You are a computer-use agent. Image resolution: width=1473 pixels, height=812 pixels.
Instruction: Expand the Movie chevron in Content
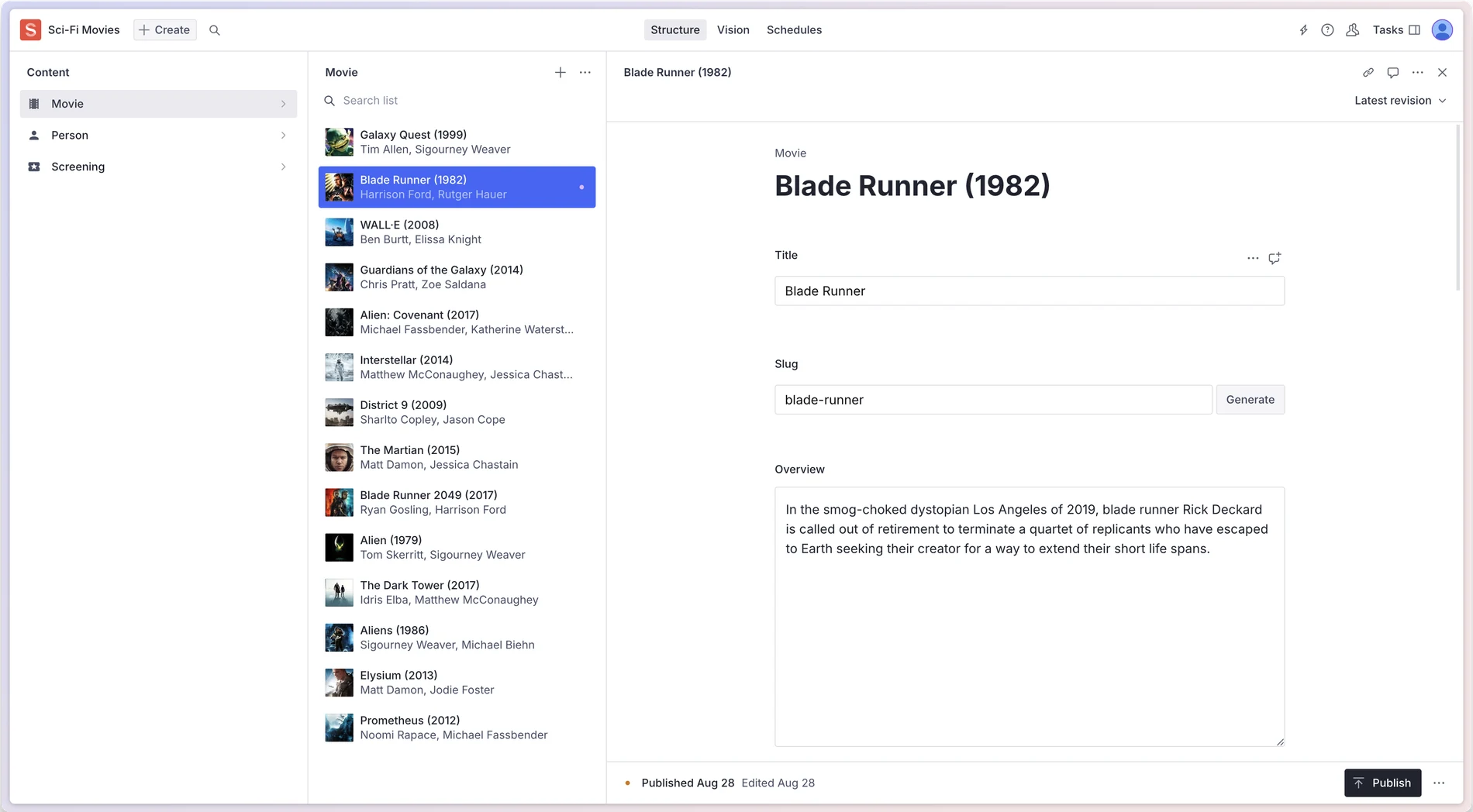click(x=283, y=104)
